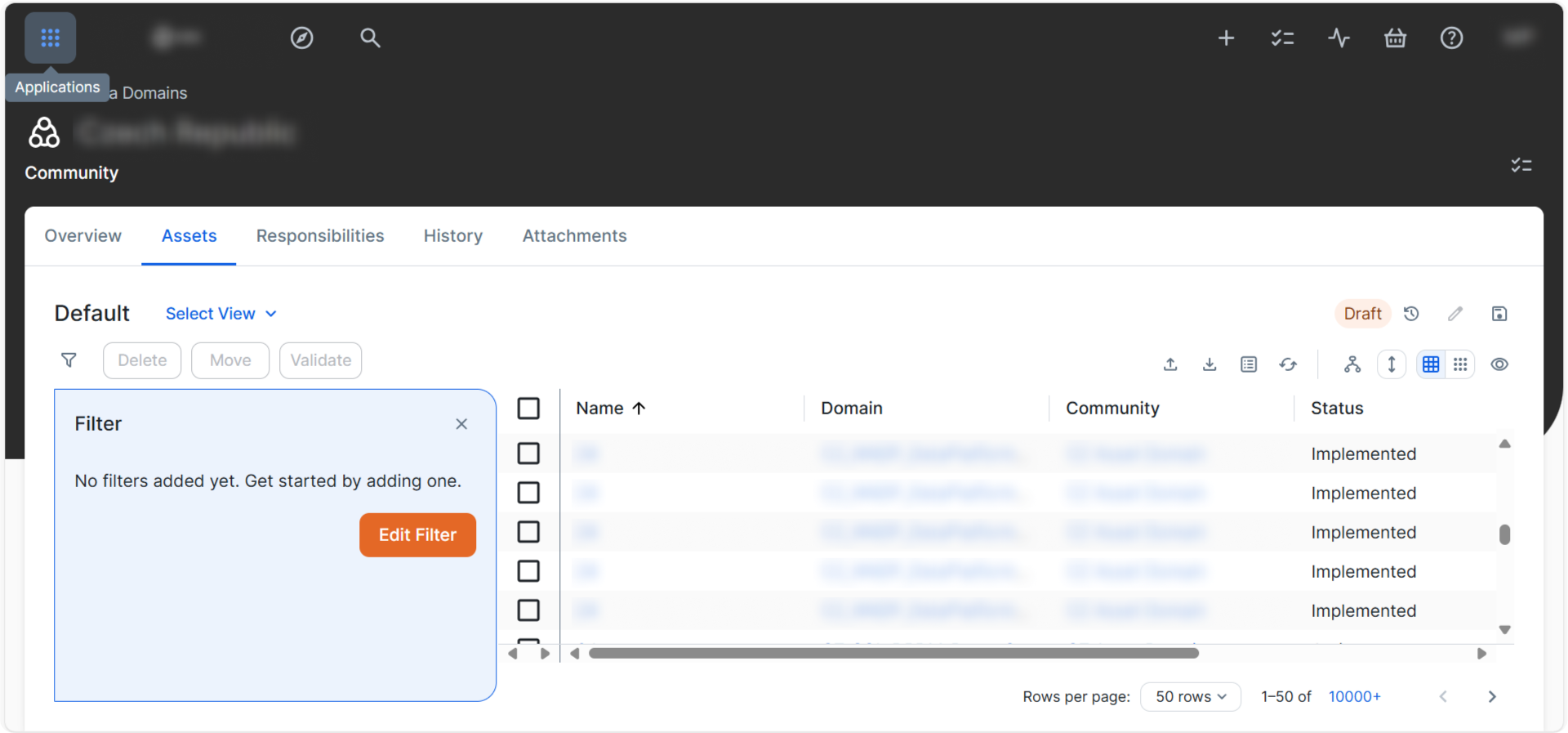Toggle the eye visibility icon
This screenshot has height=733, width=1568.
tap(1499, 364)
